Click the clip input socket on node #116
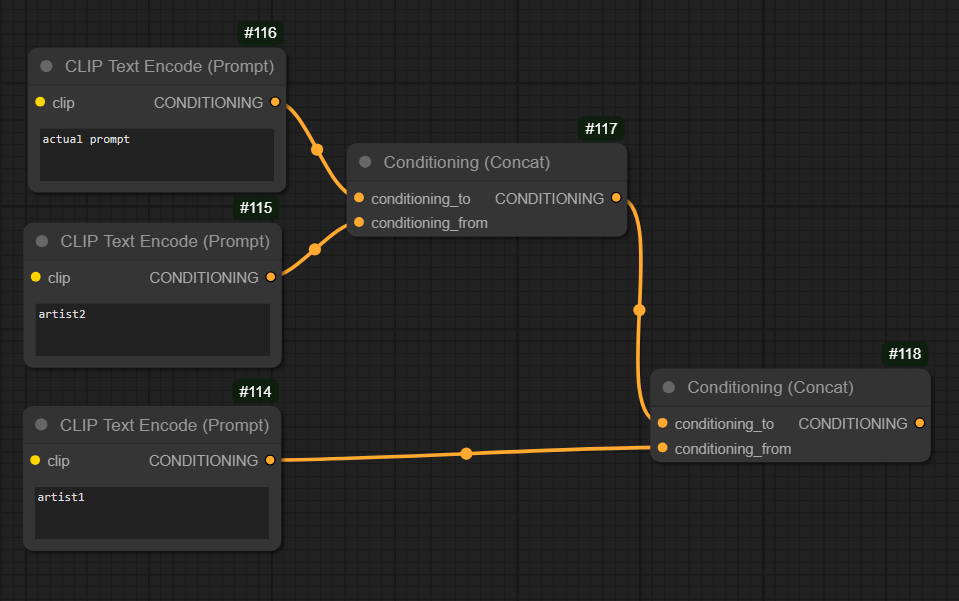Image resolution: width=959 pixels, height=601 pixels. [x=40, y=102]
